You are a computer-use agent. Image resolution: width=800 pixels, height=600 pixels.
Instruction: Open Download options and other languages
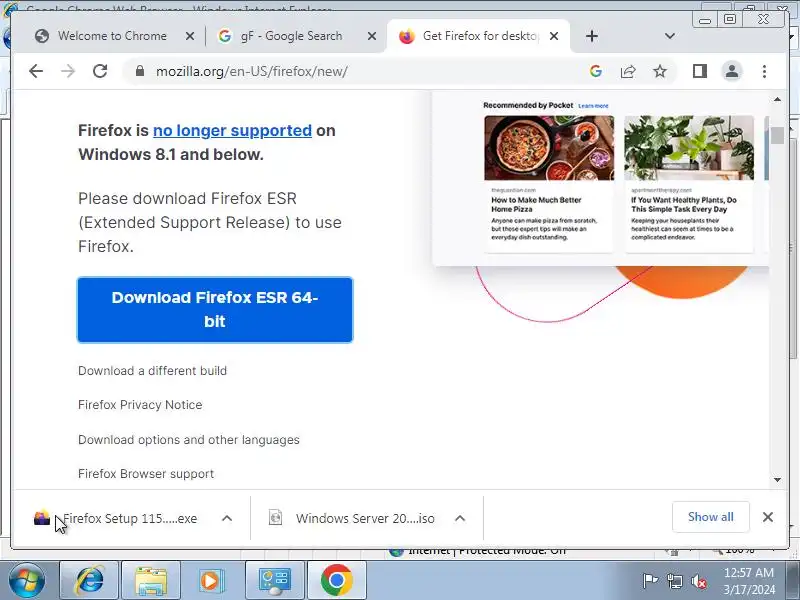189,440
